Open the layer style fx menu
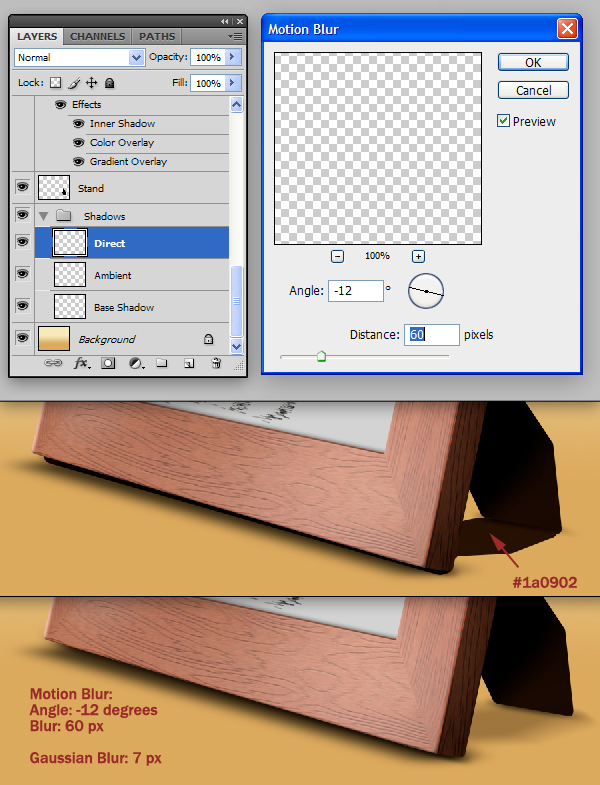The height and width of the screenshot is (785, 600). (x=82, y=363)
